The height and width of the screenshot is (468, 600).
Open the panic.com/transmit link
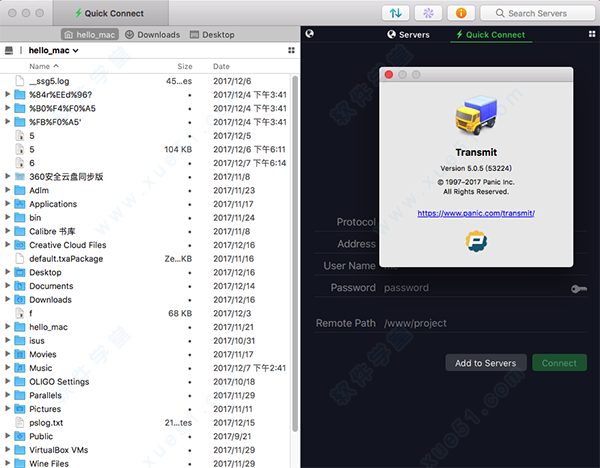476,213
